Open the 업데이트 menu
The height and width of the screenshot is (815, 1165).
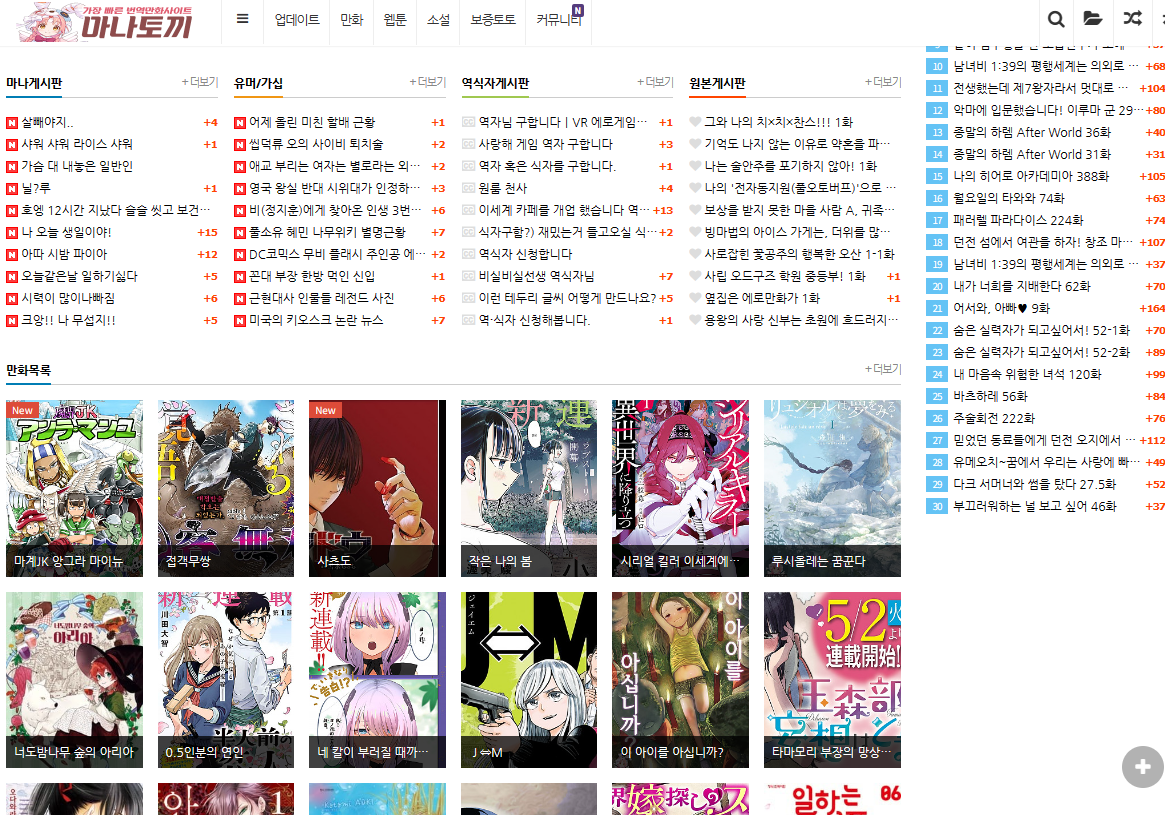pyautogui.click(x=296, y=20)
